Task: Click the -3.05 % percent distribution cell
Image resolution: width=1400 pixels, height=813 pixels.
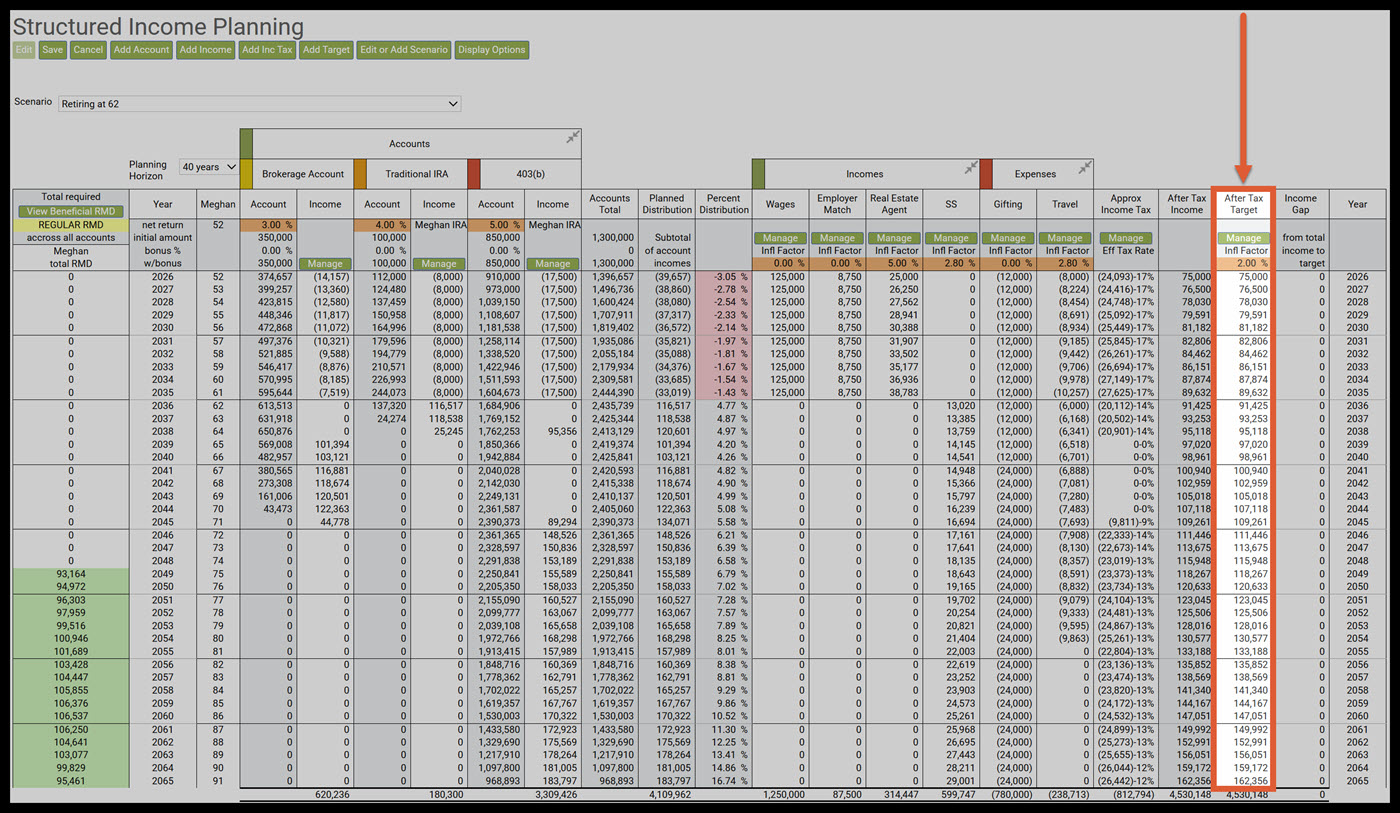Action: (723, 277)
